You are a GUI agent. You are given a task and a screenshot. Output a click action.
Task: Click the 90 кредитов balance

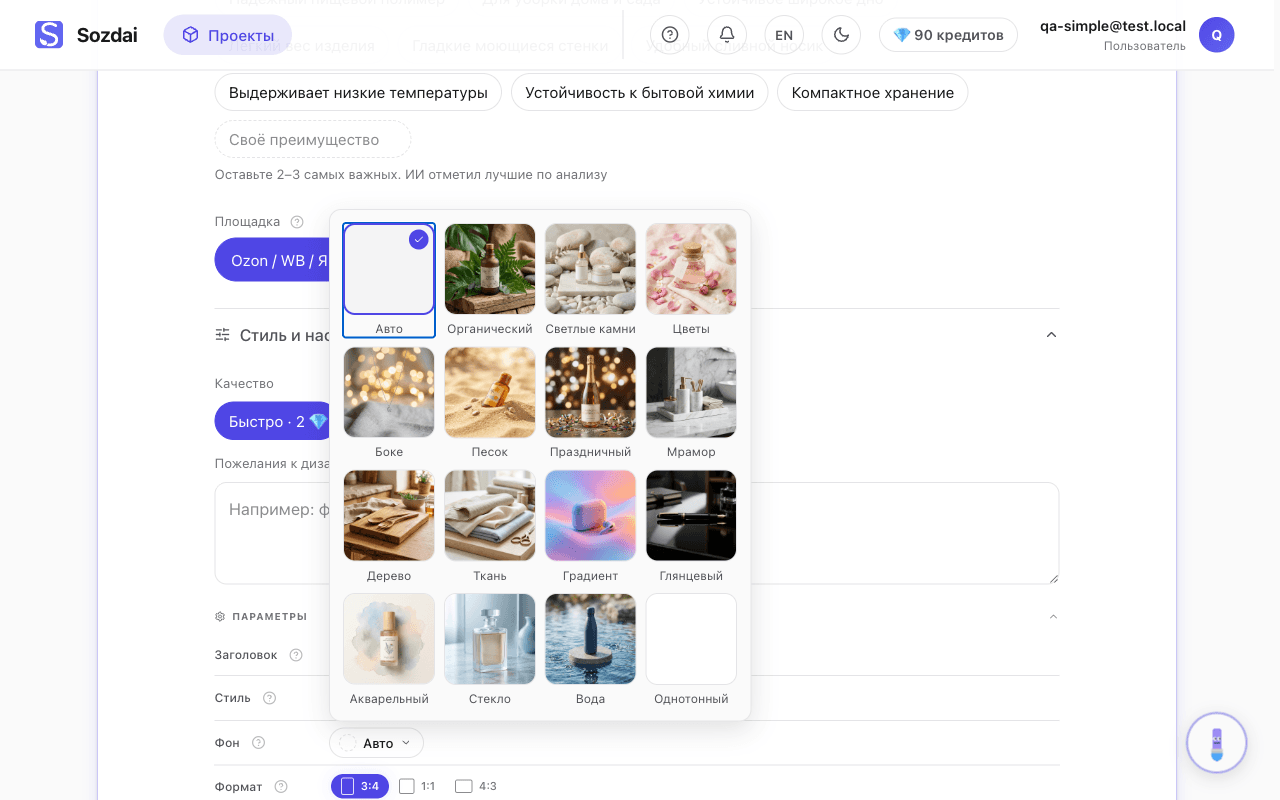(948, 35)
